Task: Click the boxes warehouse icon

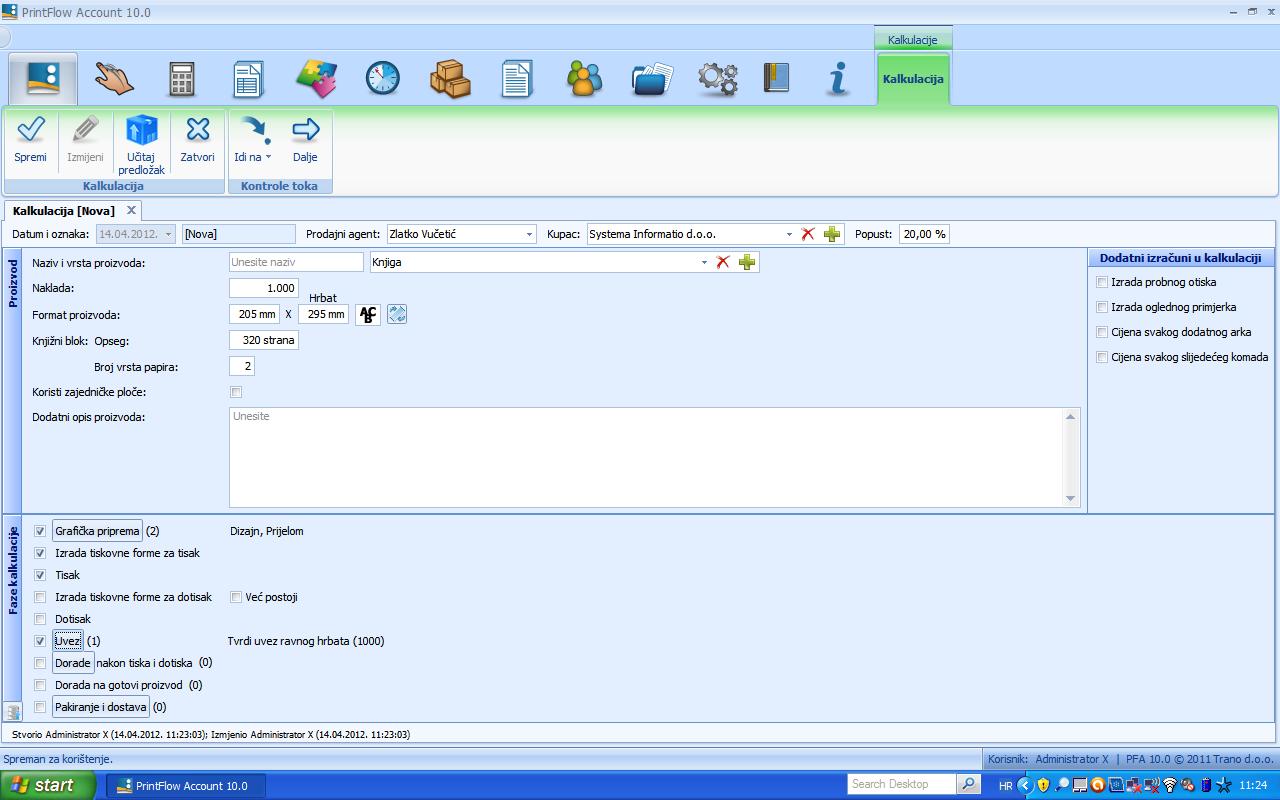Action: point(450,78)
